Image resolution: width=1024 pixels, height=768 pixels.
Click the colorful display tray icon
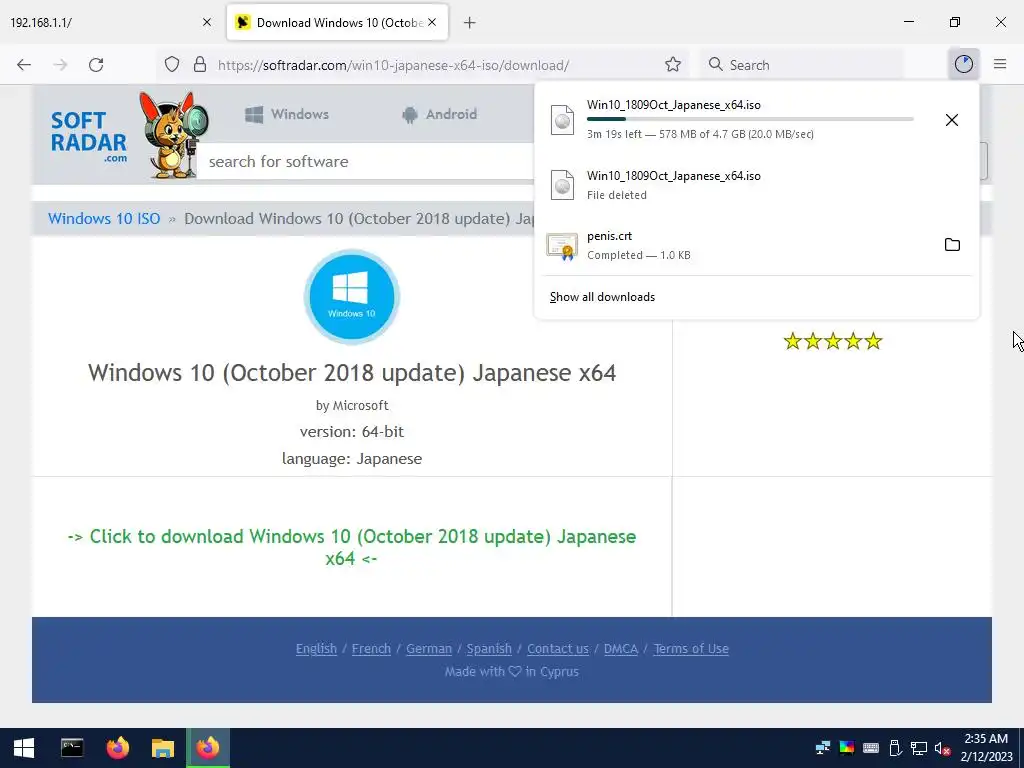click(x=846, y=748)
